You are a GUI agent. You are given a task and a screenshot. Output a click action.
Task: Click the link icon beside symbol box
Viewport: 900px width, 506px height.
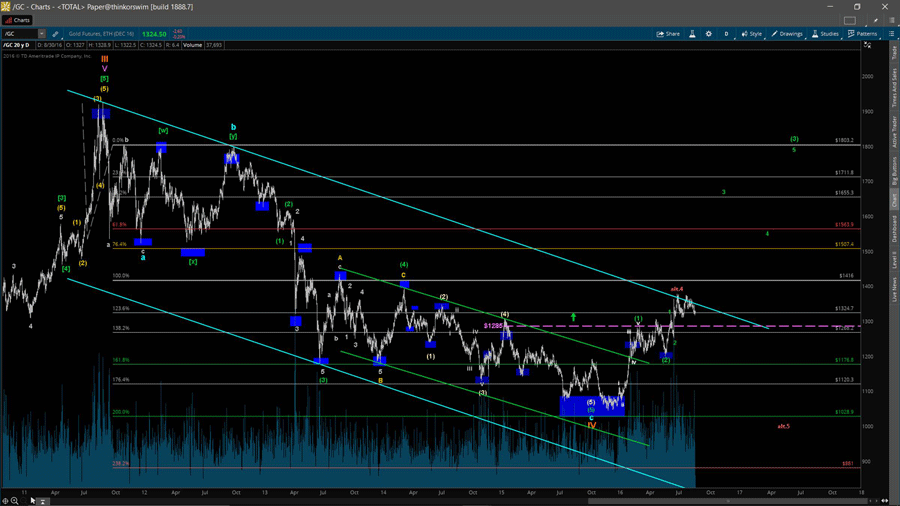55,34
